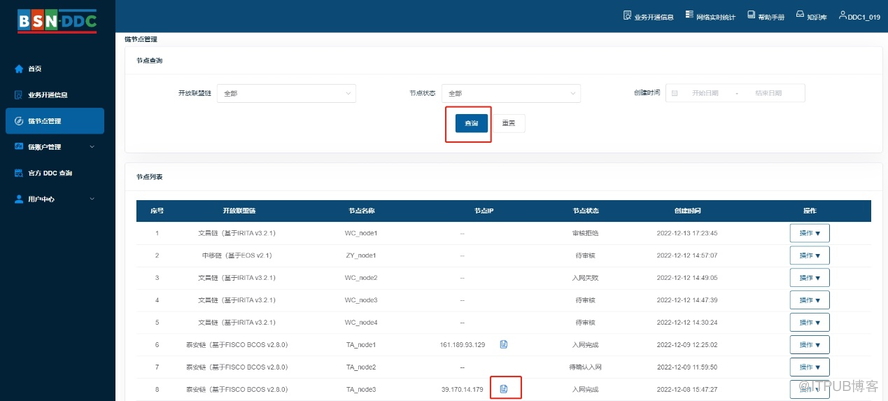
Task: Click the node name WC_node1
Action: point(361,233)
